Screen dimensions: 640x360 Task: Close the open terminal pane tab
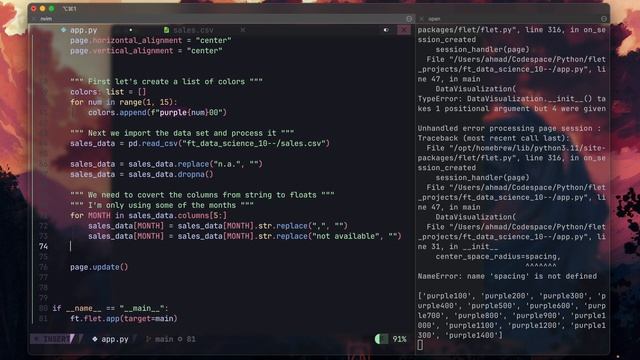pos(422,19)
